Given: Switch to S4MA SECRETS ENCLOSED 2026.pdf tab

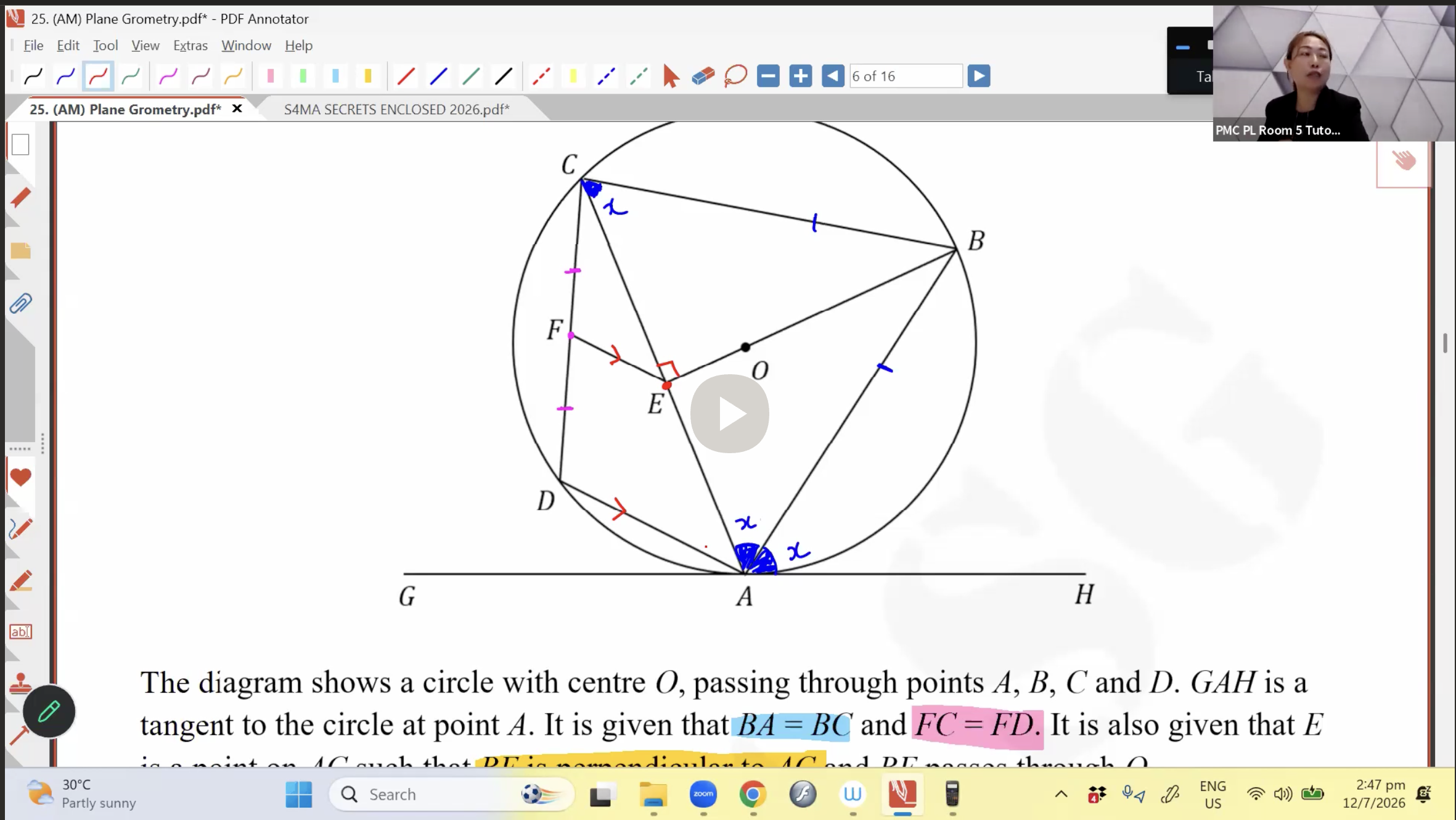Looking at the screenshot, I should point(397,110).
